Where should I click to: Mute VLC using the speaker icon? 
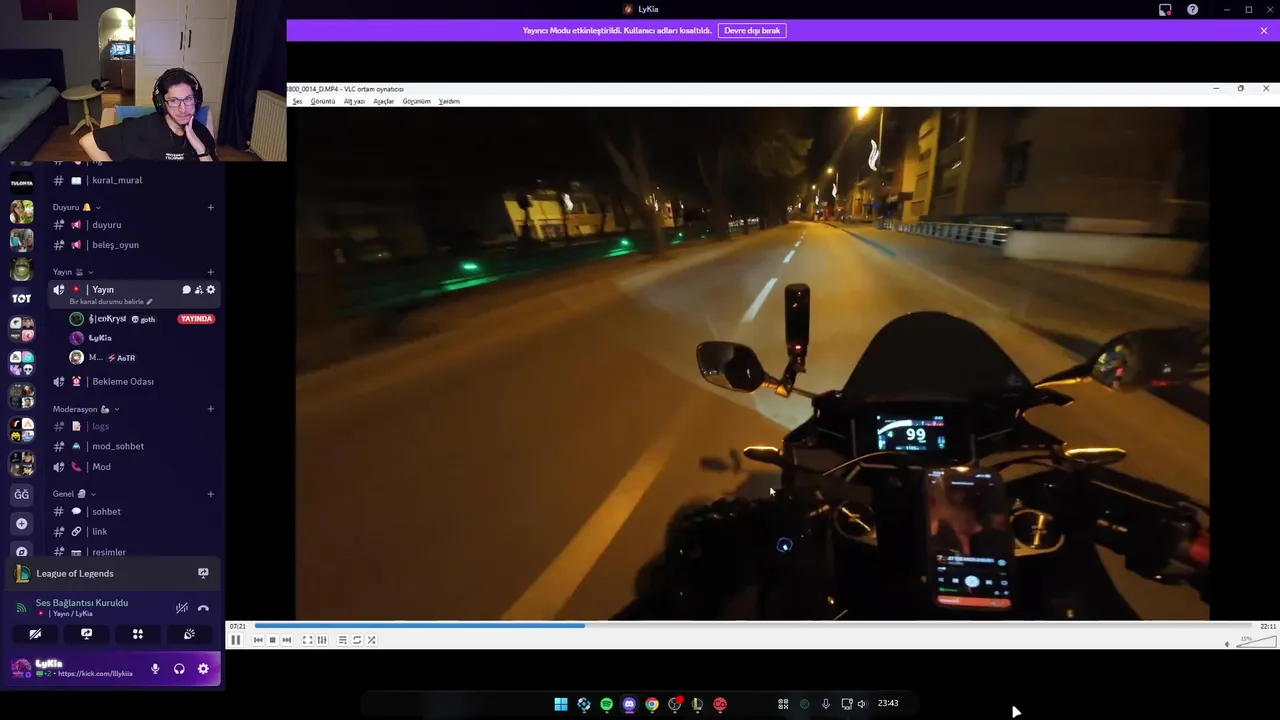1227,644
